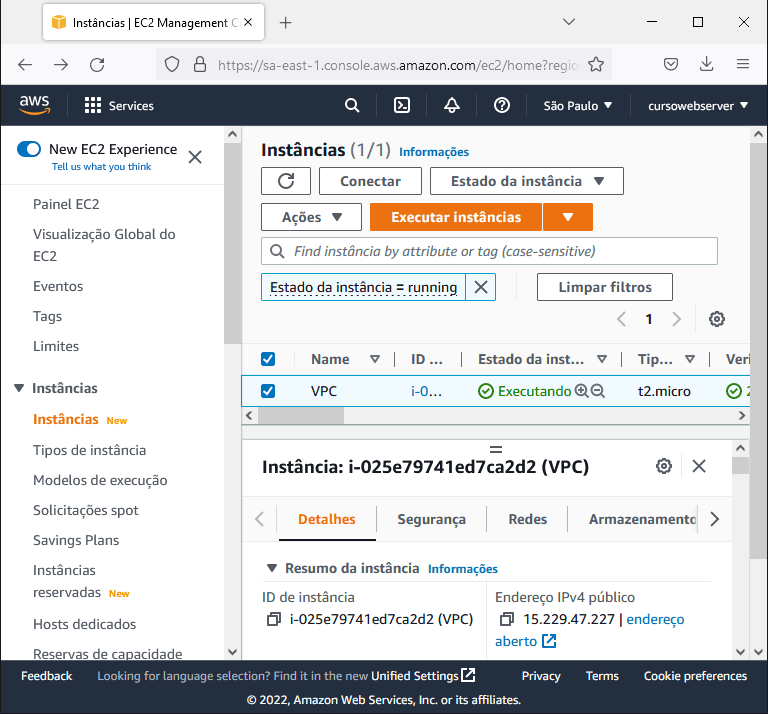Open the notifications bell icon
The height and width of the screenshot is (714, 768).
452,105
